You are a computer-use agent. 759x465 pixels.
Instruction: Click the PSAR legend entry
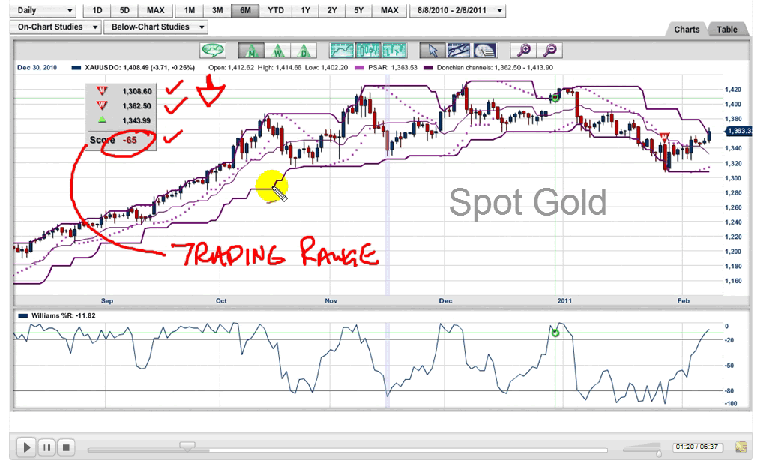pyautogui.click(x=386, y=68)
